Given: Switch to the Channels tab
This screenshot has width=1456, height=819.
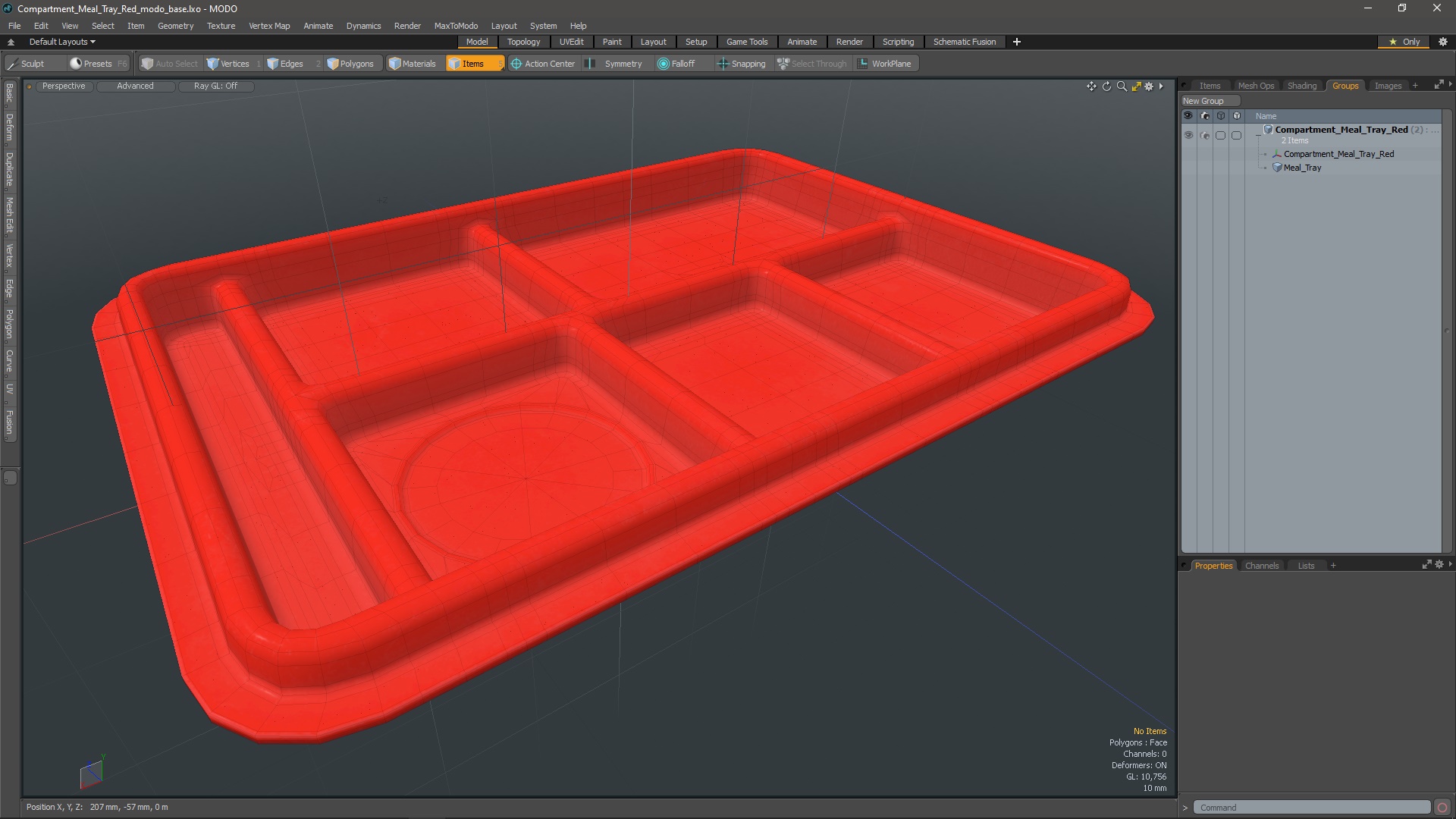Looking at the screenshot, I should pos(1262,566).
